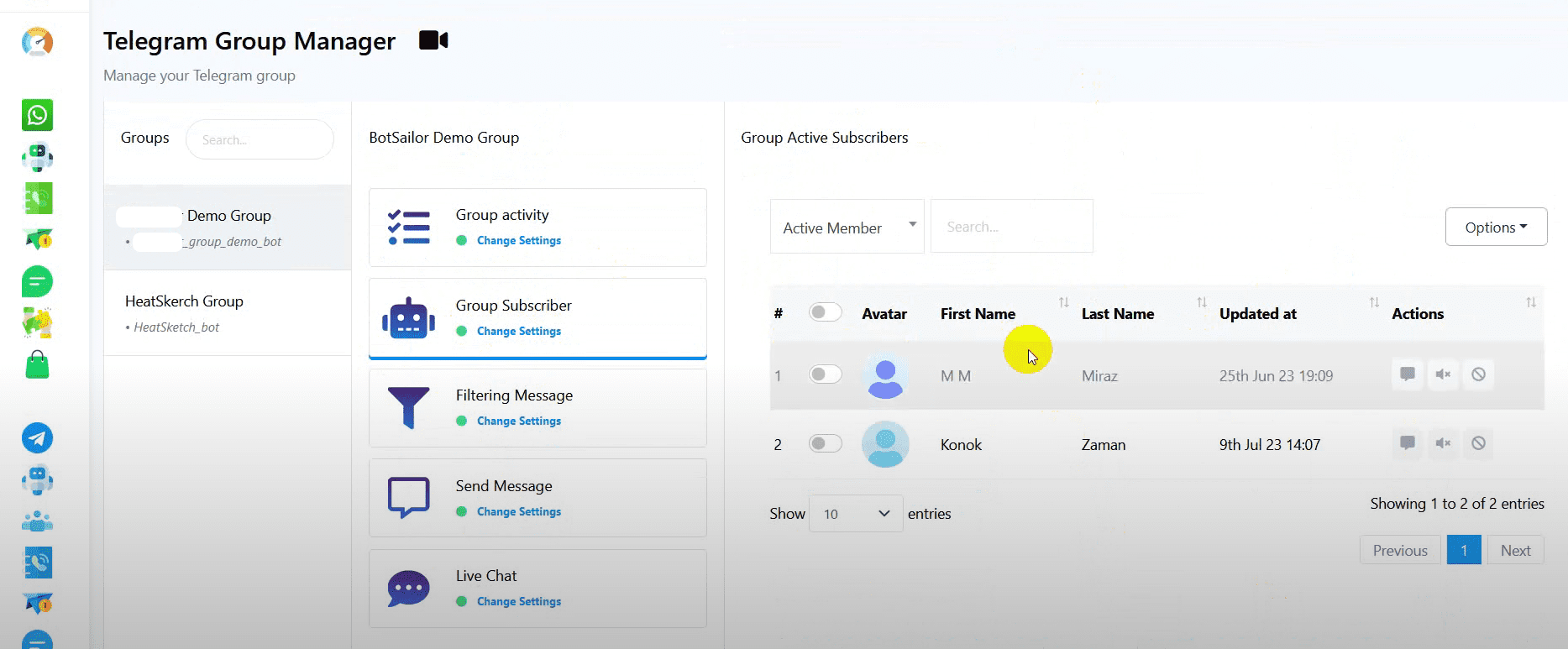1568x649 pixels.
Task: Toggle the select-all switch in table header
Action: coord(825,312)
